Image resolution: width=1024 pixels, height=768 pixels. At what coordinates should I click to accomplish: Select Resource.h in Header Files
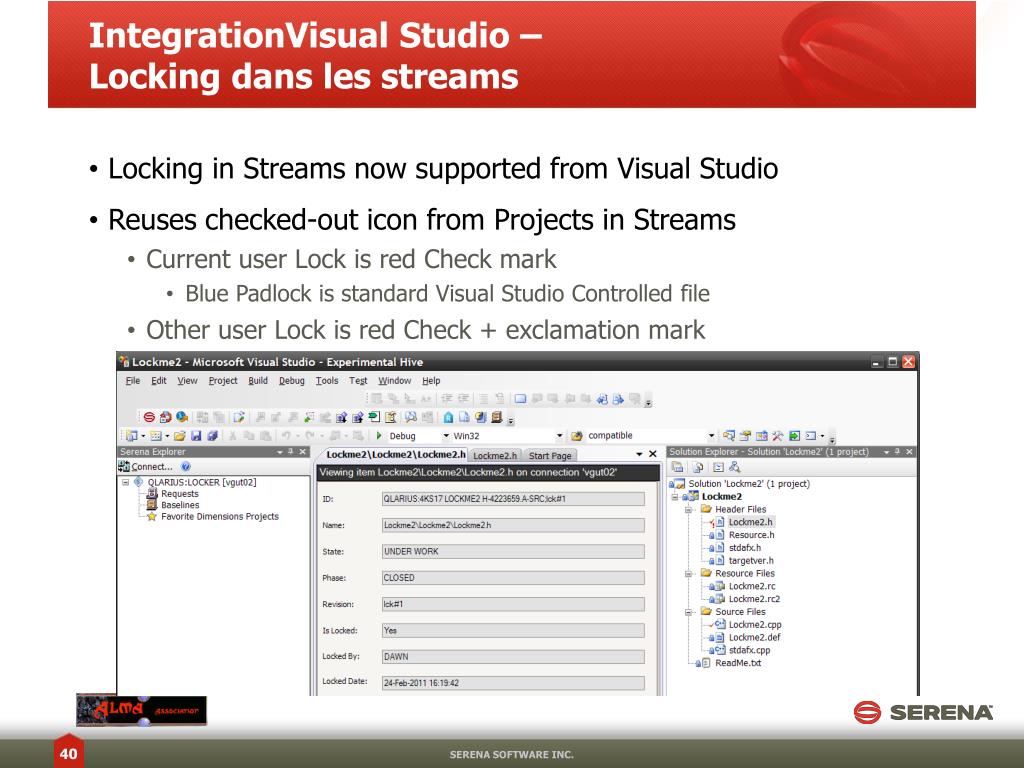752,535
